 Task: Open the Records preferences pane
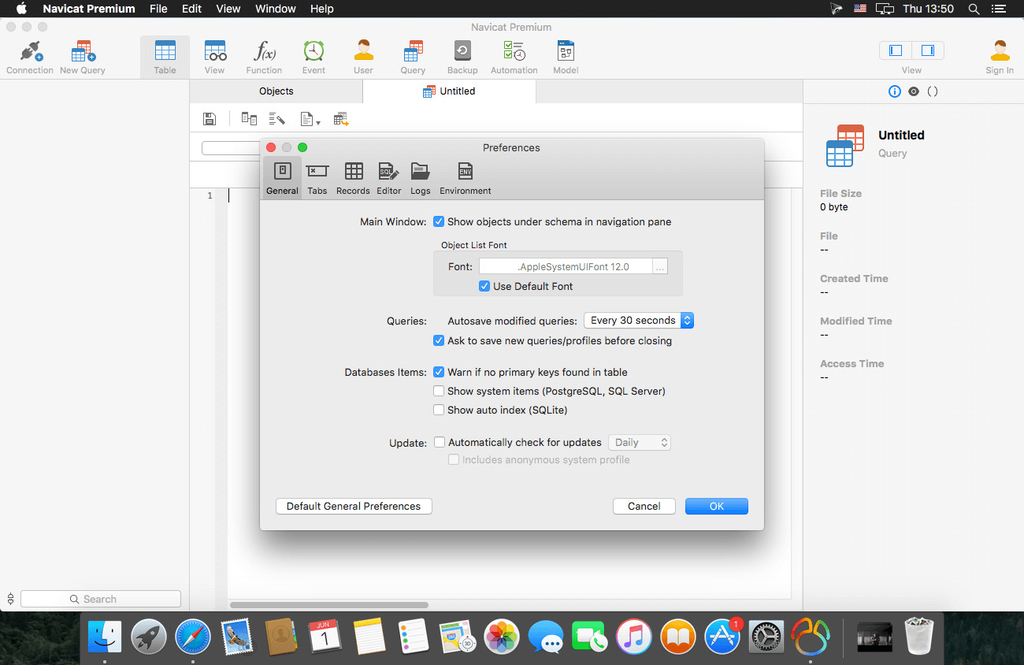pos(353,178)
